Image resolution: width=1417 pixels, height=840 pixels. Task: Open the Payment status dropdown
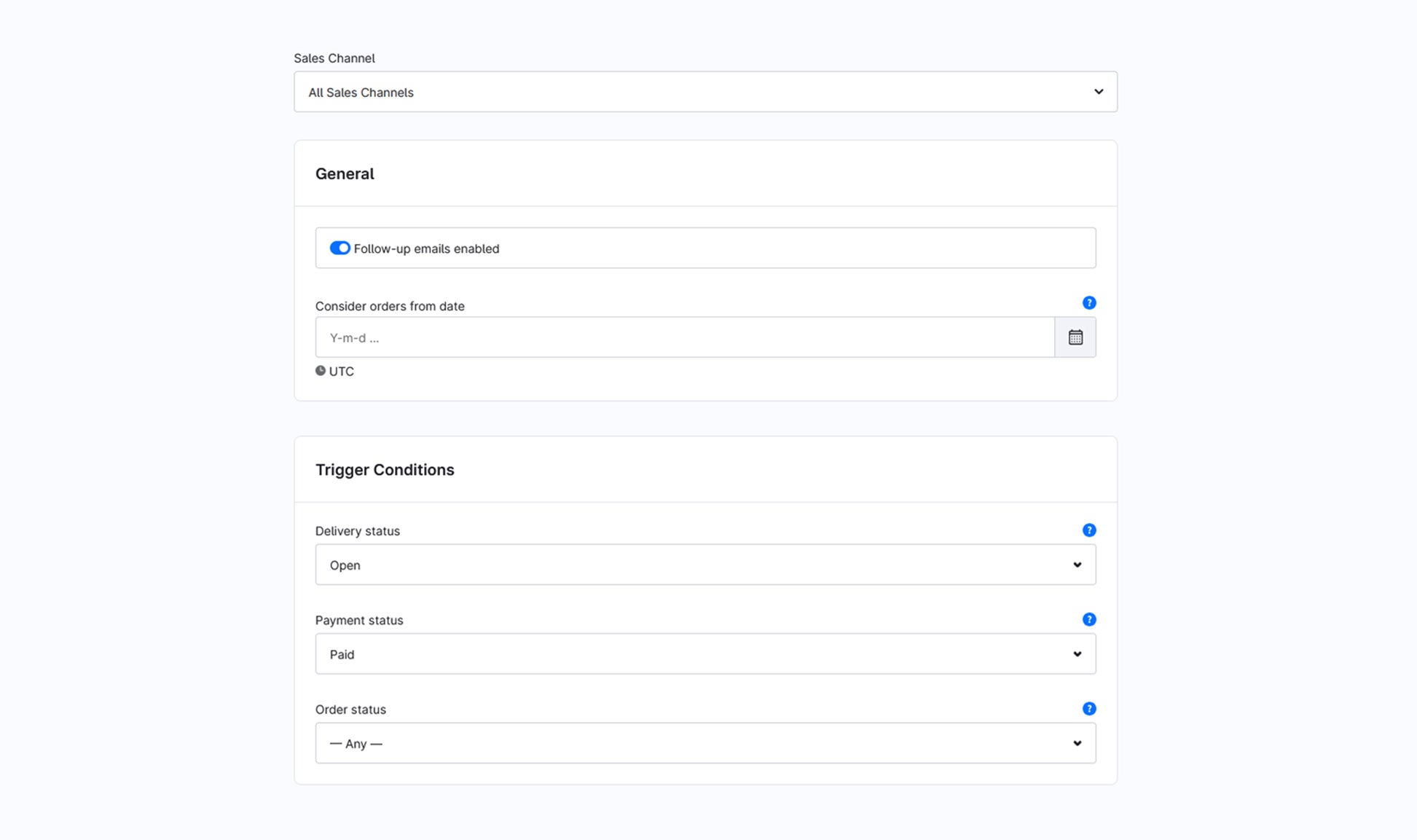(705, 654)
